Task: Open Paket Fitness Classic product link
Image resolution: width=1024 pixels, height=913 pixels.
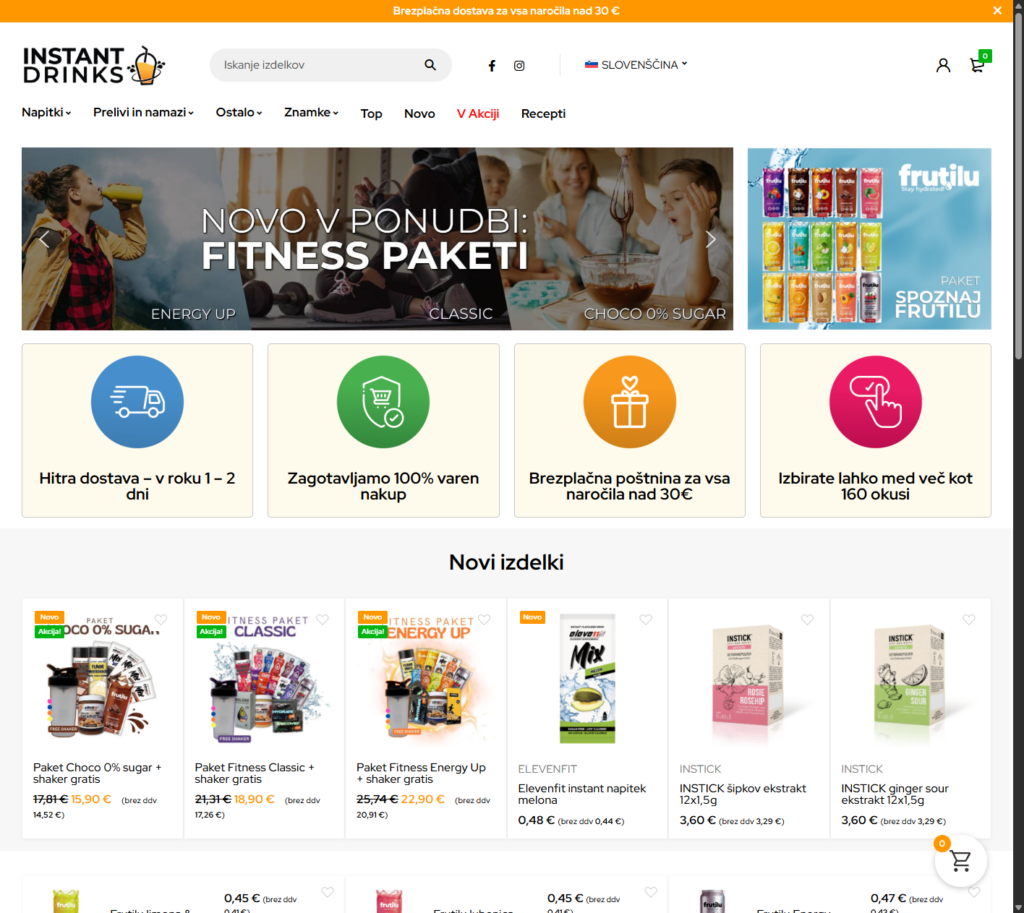Action: [x=254, y=773]
